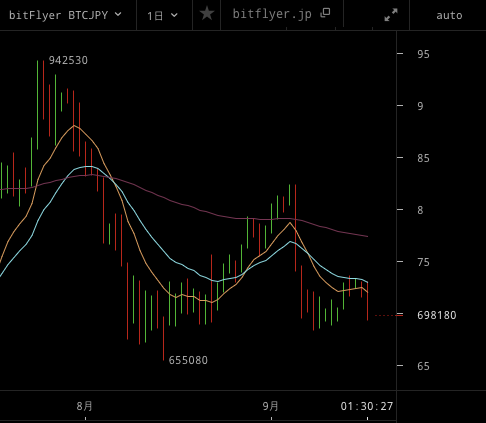Click the popup icon beside bitflyer.jp
This screenshot has width=486, height=423.
[x=325, y=13]
